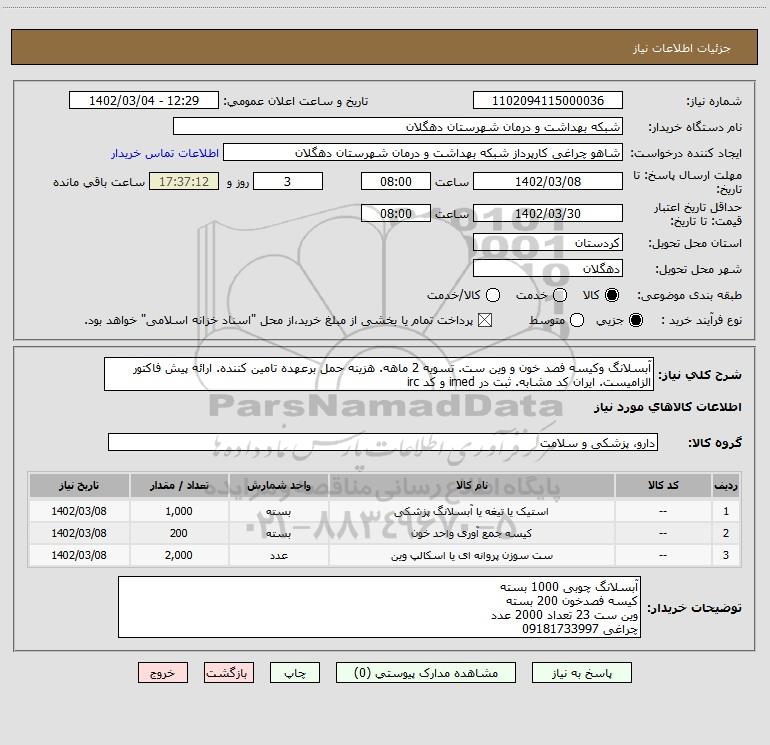The image size is (770, 745).
Task: Click the کد کالا column header
Action: (x=663, y=486)
